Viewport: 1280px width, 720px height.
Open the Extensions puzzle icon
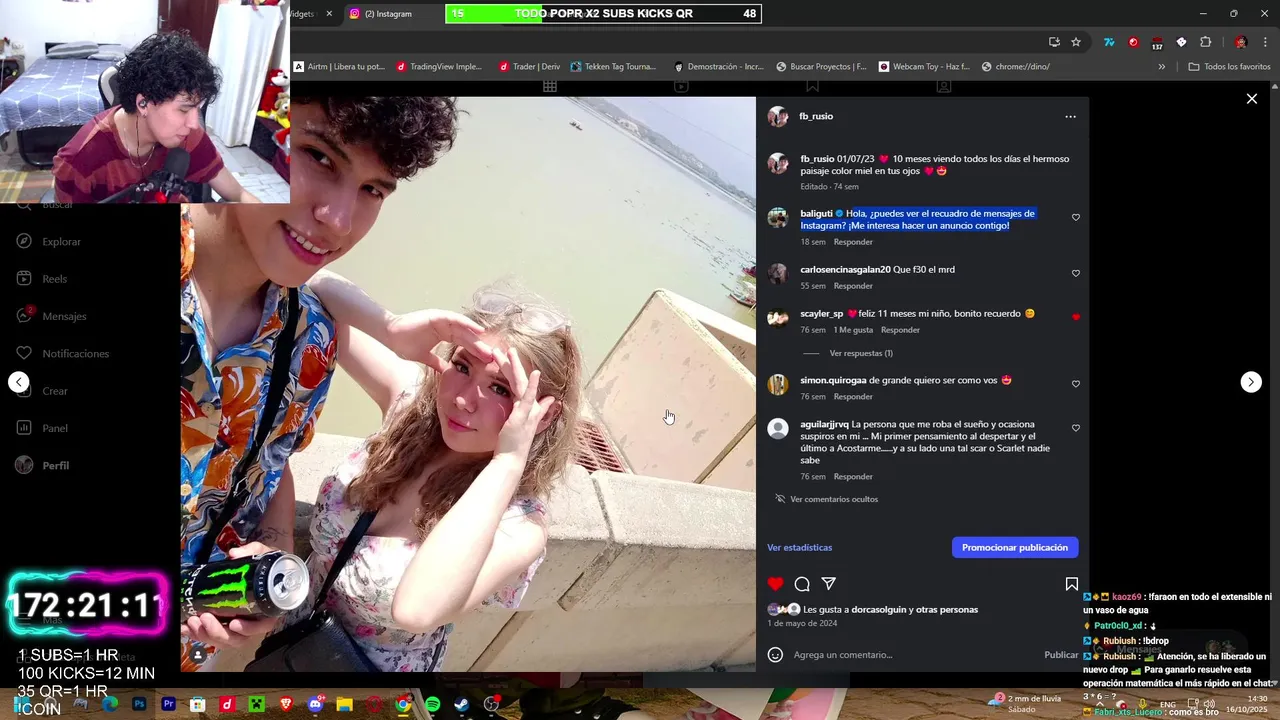tap(1205, 42)
